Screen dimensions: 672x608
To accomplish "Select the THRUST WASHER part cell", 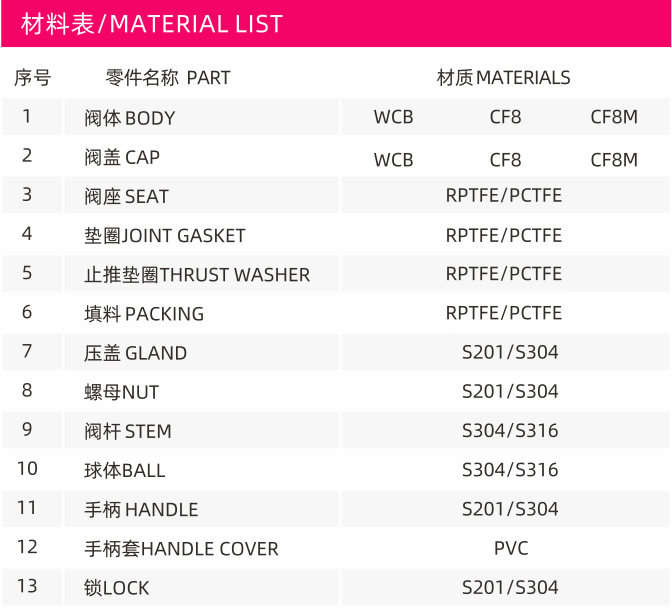I will [201, 274].
